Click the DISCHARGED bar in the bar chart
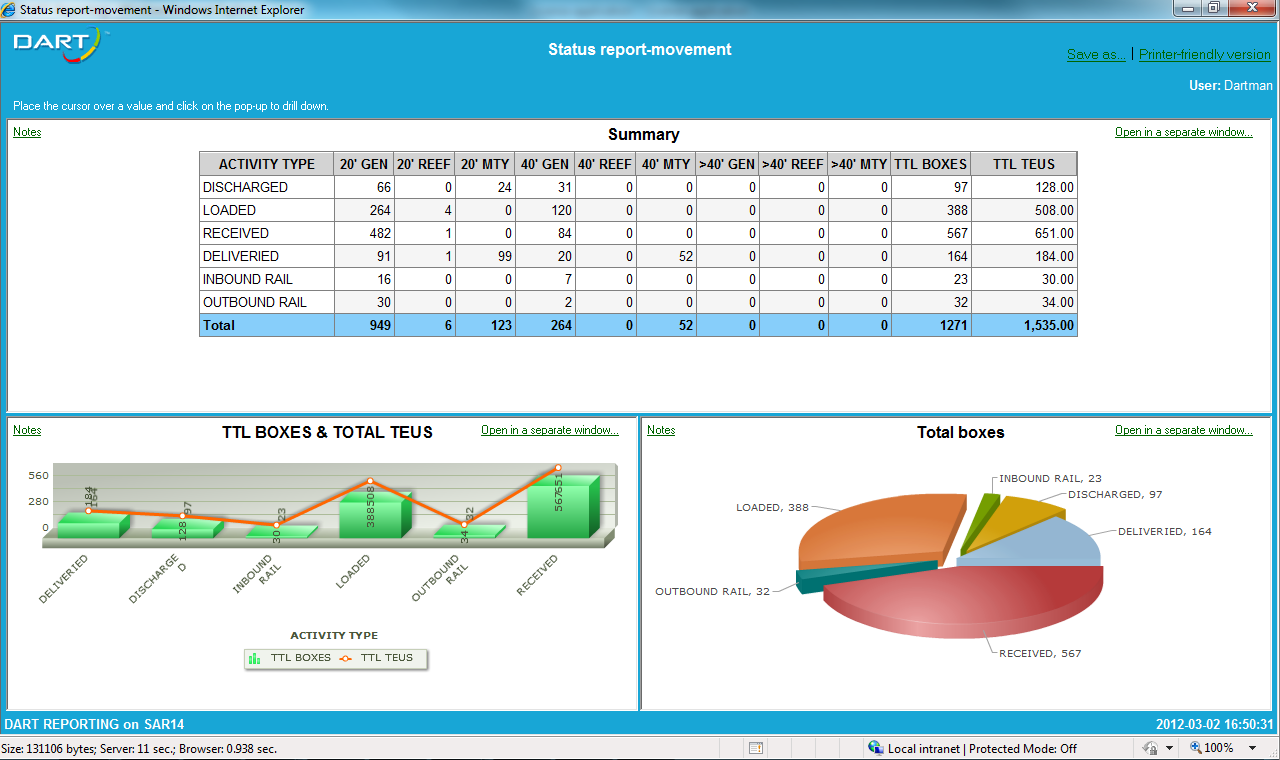The width and height of the screenshot is (1280, 760). coord(186,528)
